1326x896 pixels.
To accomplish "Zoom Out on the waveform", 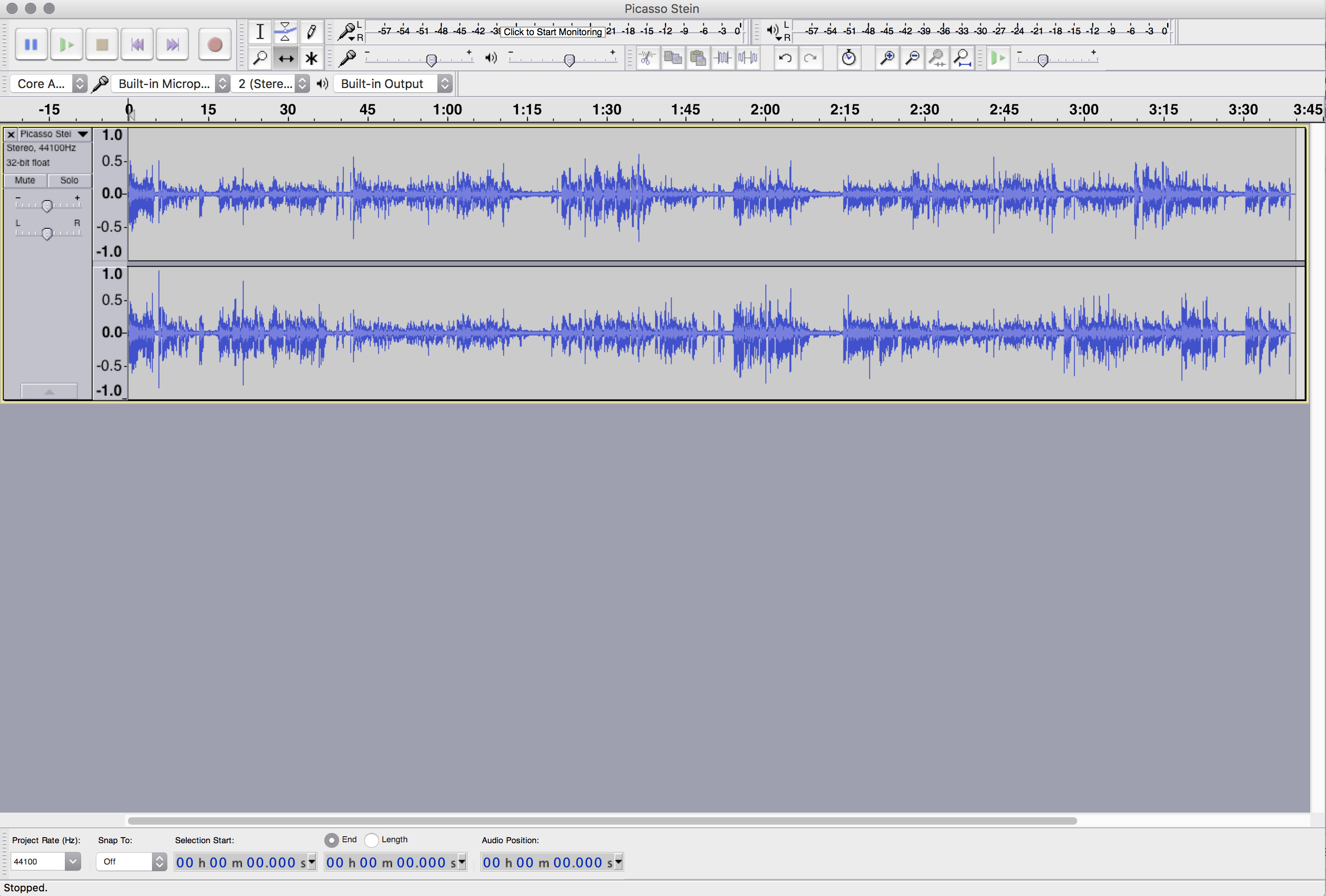I will click(x=912, y=57).
